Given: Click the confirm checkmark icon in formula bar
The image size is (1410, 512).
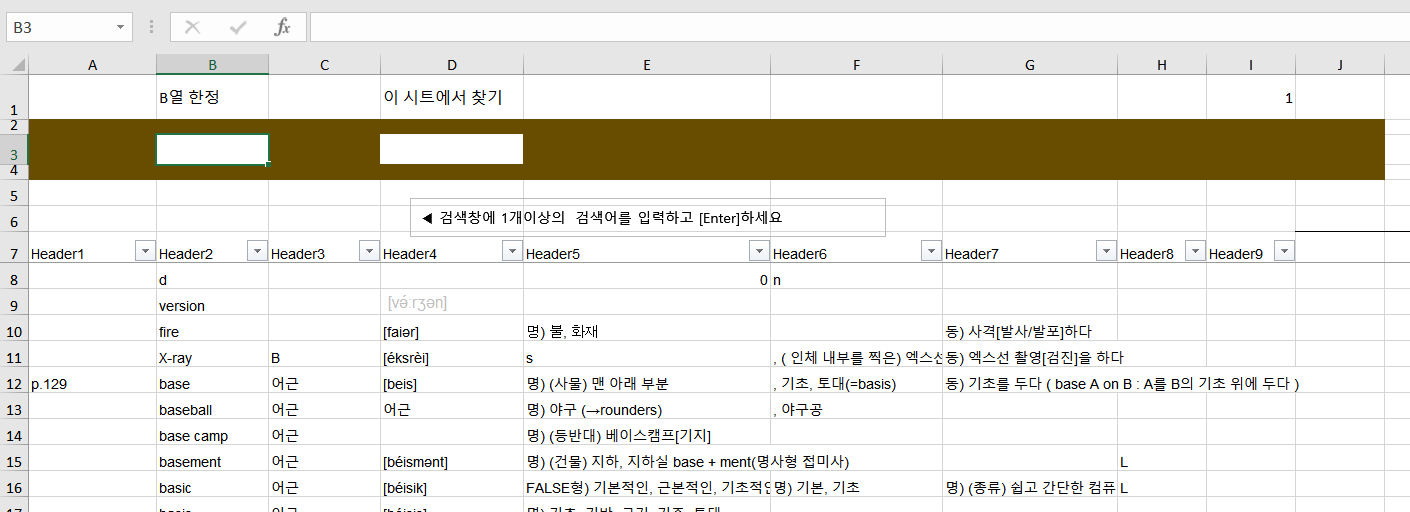Looking at the screenshot, I should coord(238,27).
